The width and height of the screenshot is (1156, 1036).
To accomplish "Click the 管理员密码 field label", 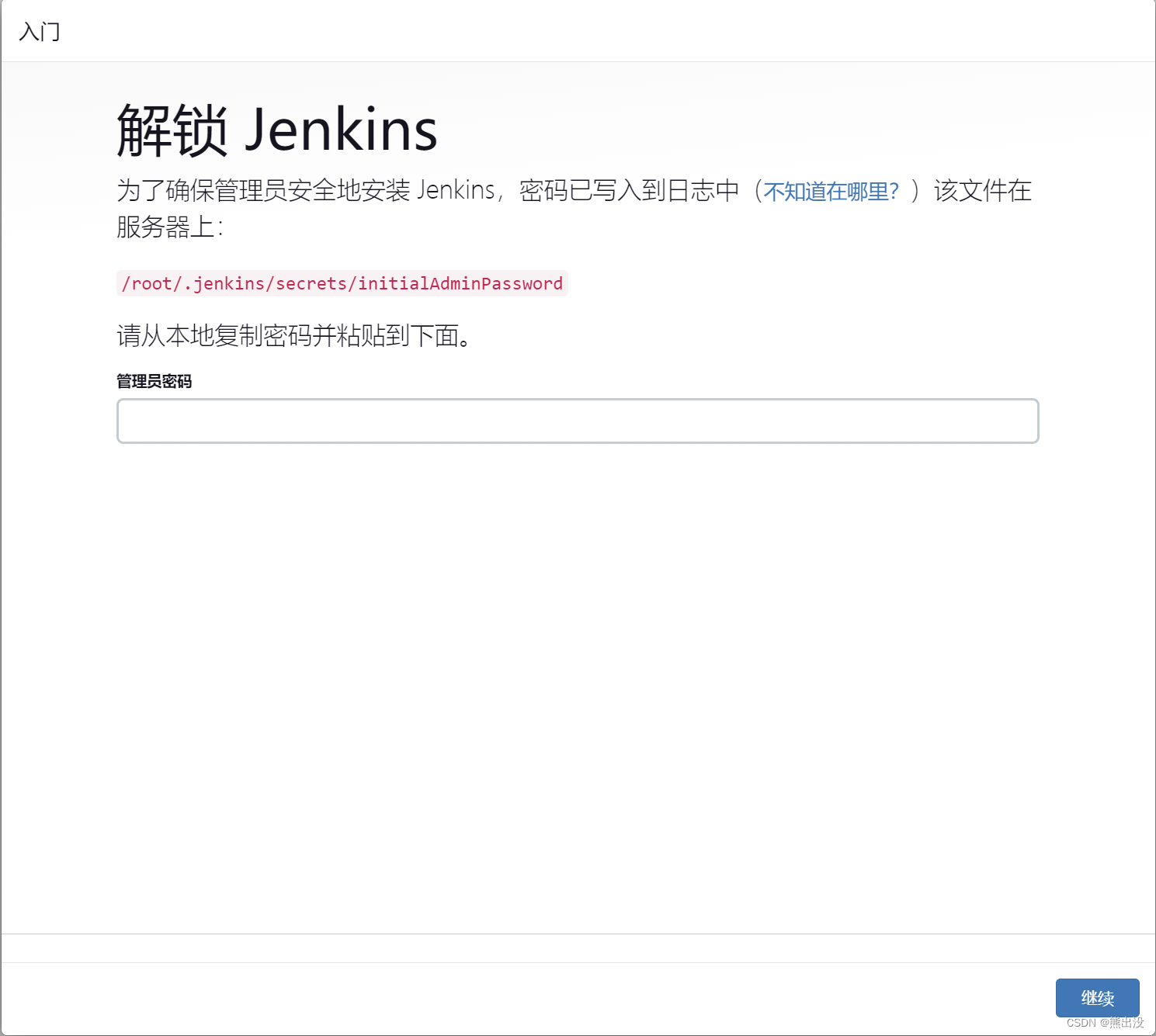I will (154, 381).
